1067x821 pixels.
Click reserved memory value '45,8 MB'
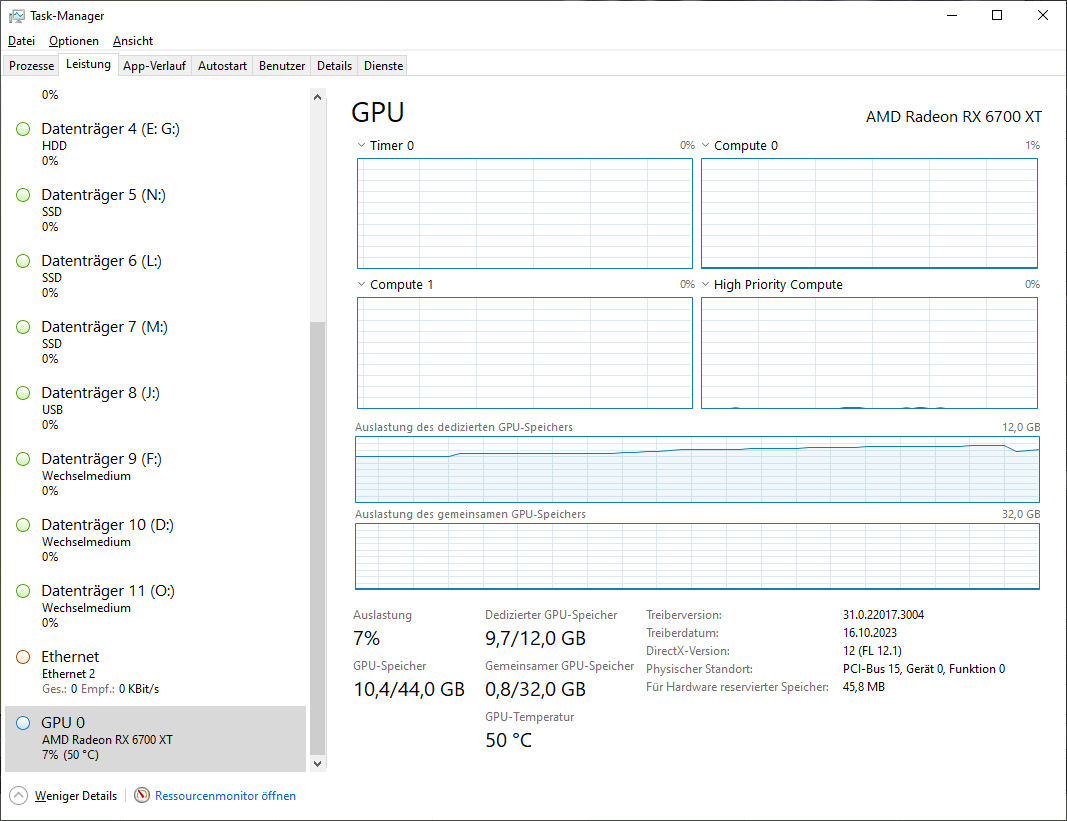pos(864,687)
